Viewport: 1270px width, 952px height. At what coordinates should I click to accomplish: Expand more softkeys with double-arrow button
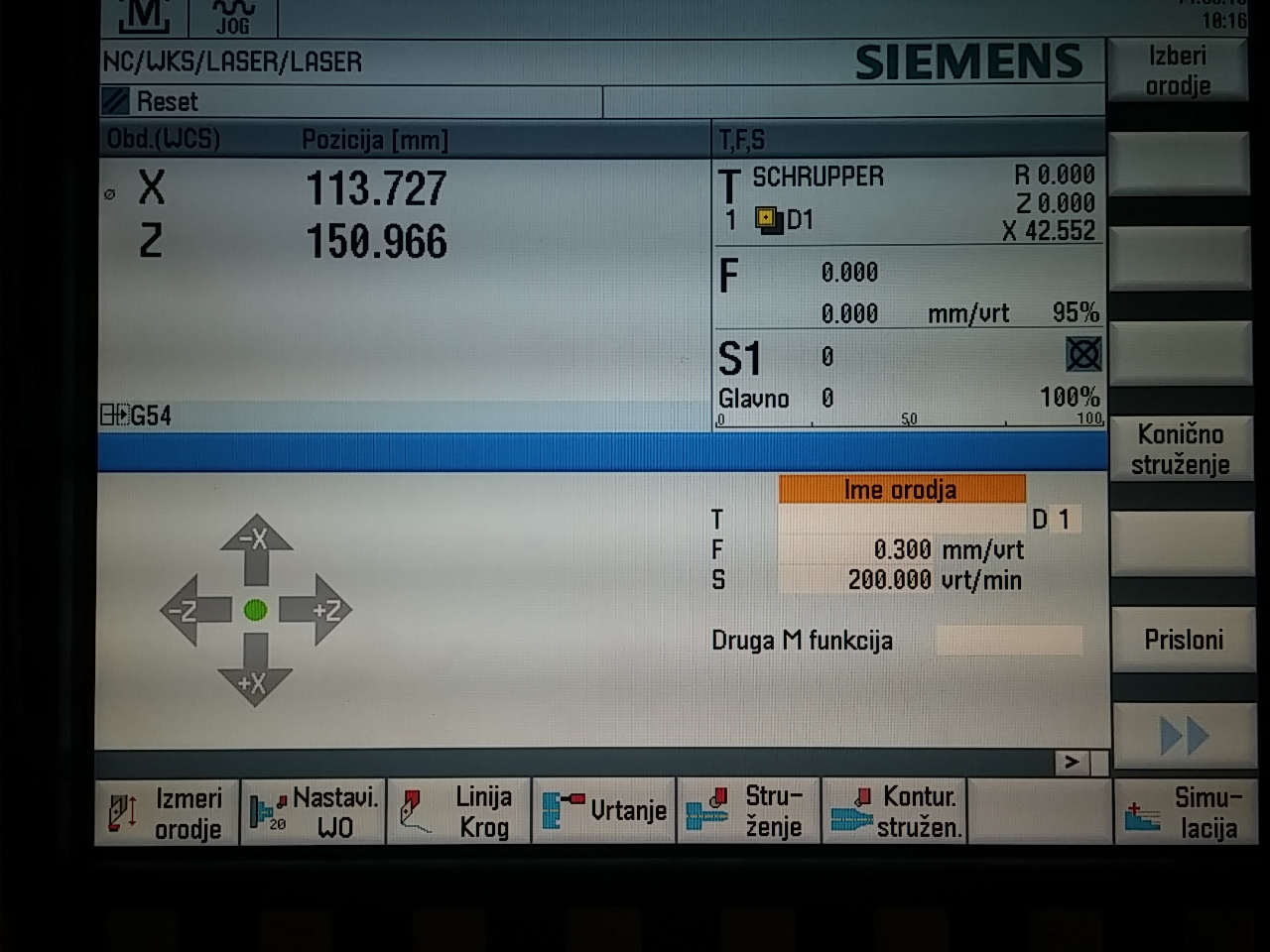pos(1182,736)
